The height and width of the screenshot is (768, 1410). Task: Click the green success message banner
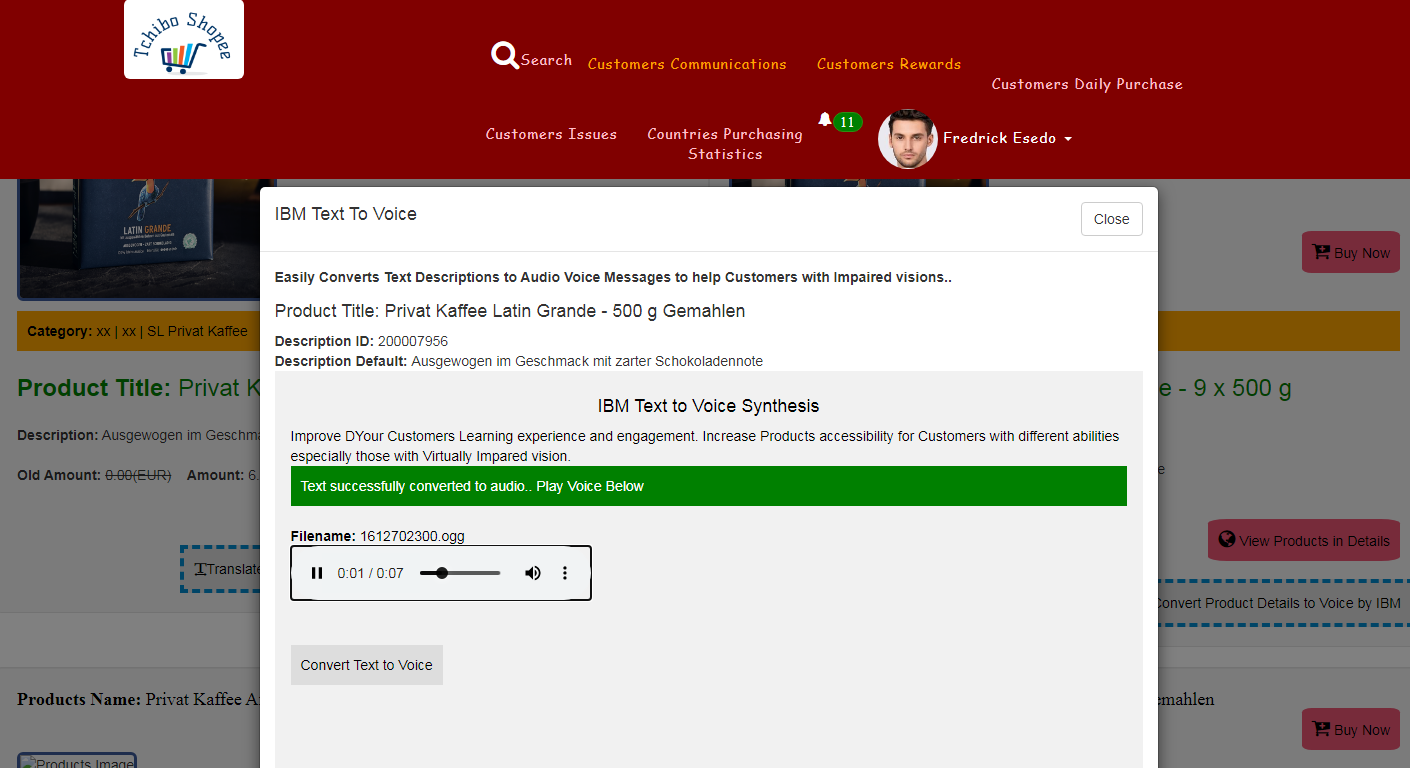(x=709, y=486)
